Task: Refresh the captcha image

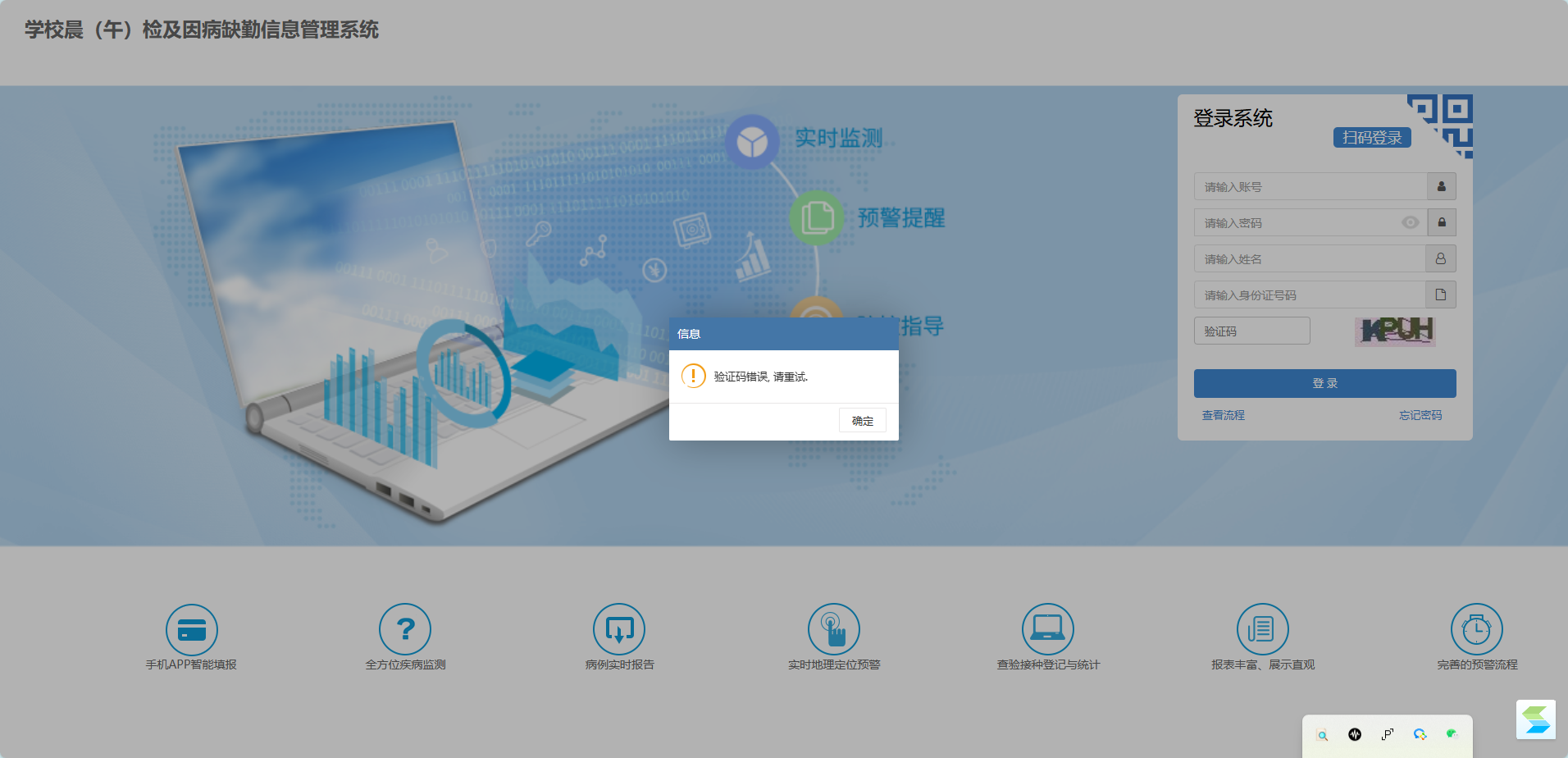Action: point(1395,331)
